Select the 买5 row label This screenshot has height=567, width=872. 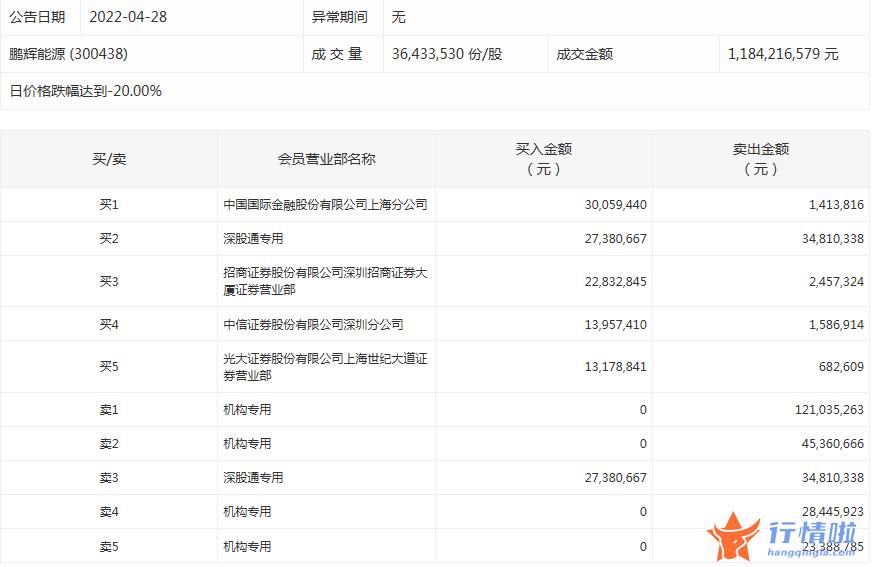[109, 366]
